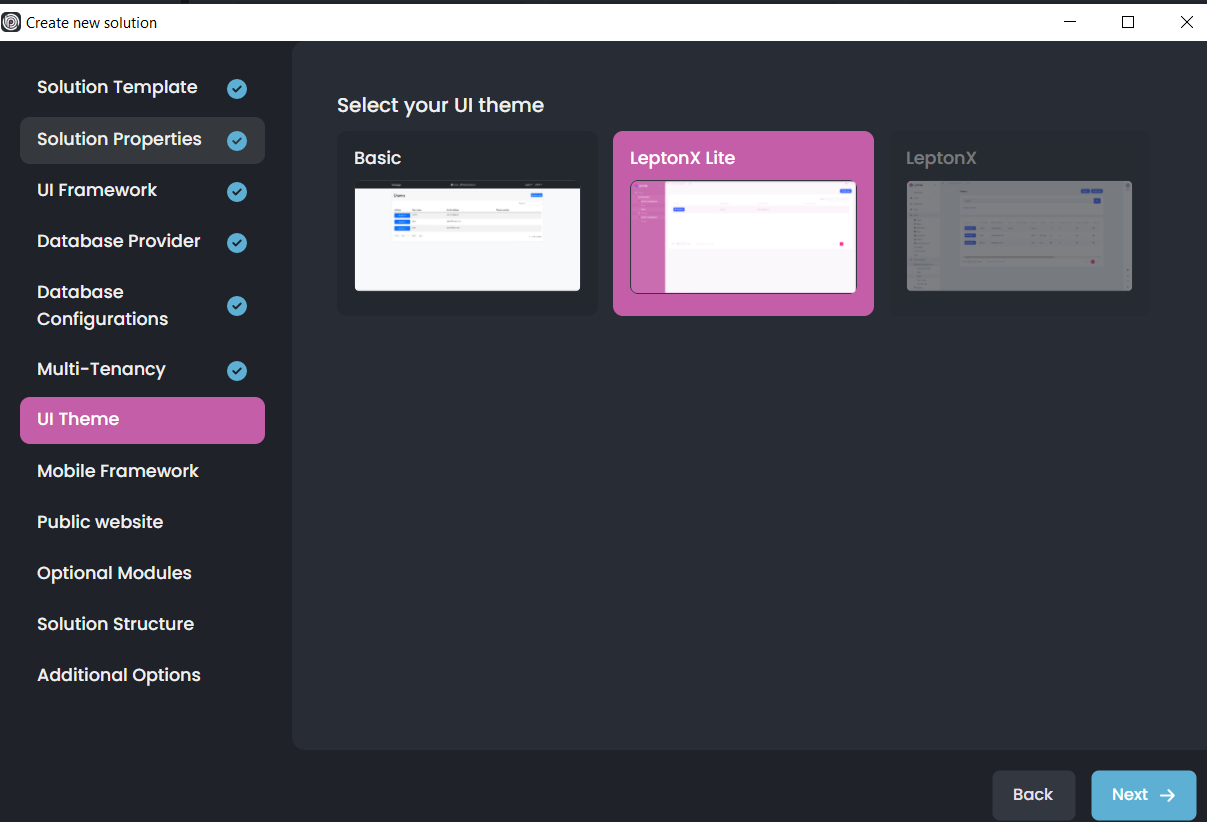1207x822 pixels.
Task: Click the checkmark icon beside UI Framework
Action: tap(237, 192)
